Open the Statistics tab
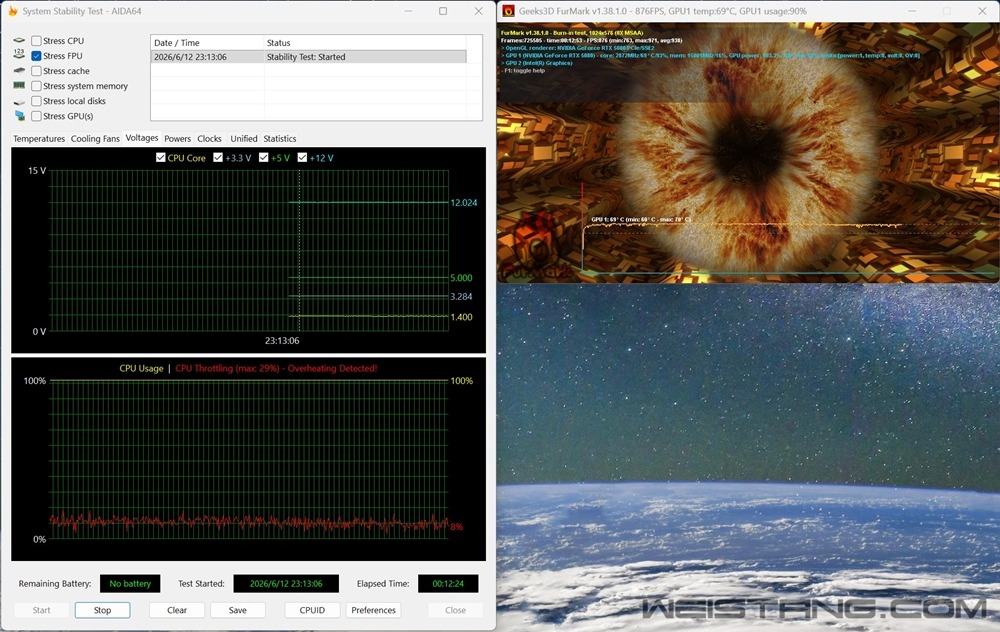Screen dimensions: 1000x632 click(x=279, y=138)
